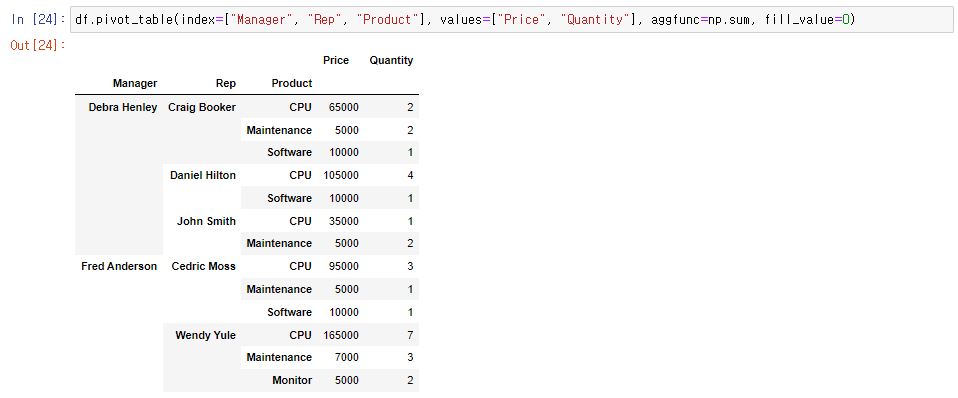Select the Debra Henley manager cell
Screen dimensions: 958x398
point(123,107)
